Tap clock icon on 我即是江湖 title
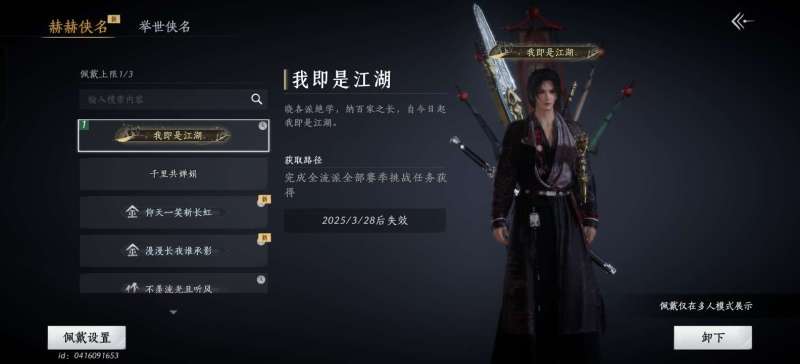The height and width of the screenshot is (364, 800). [262, 126]
